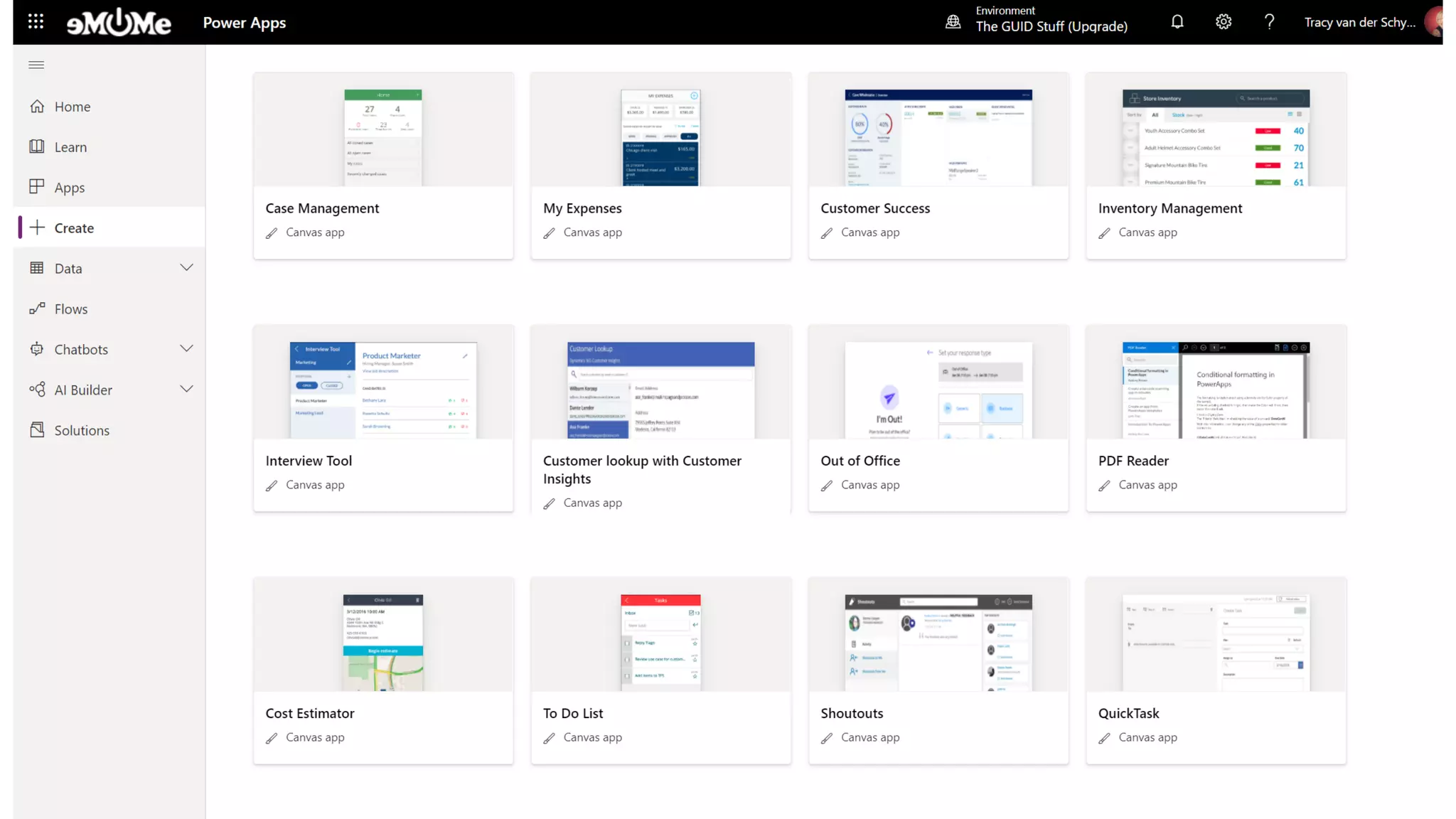Click the help question mark icon
The height and width of the screenshot is (819, 1456).
1269,22
